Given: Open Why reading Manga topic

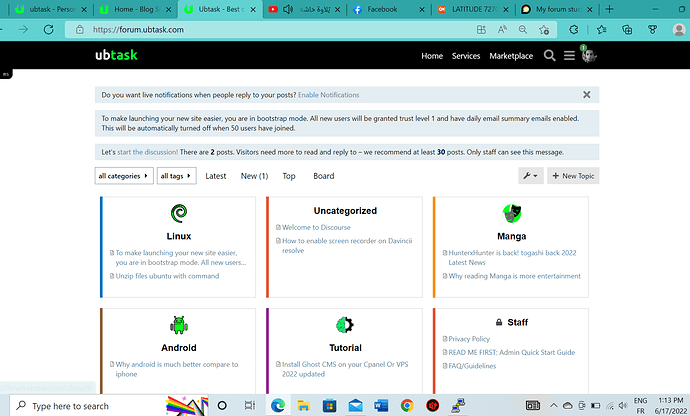Looking at the screenshot, I should coord(514,276).
